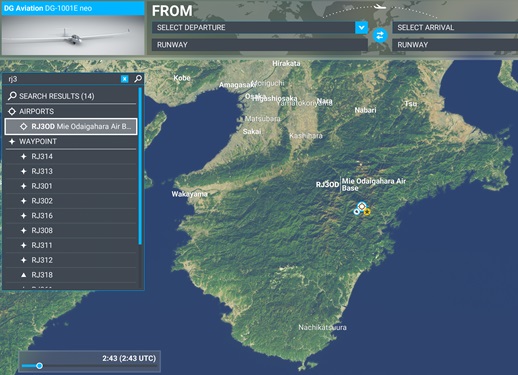Select RJ3OD Mie Odaigahara Air Base result
The width and height of the screenshot is (518, 375).
tap(71, 126)
